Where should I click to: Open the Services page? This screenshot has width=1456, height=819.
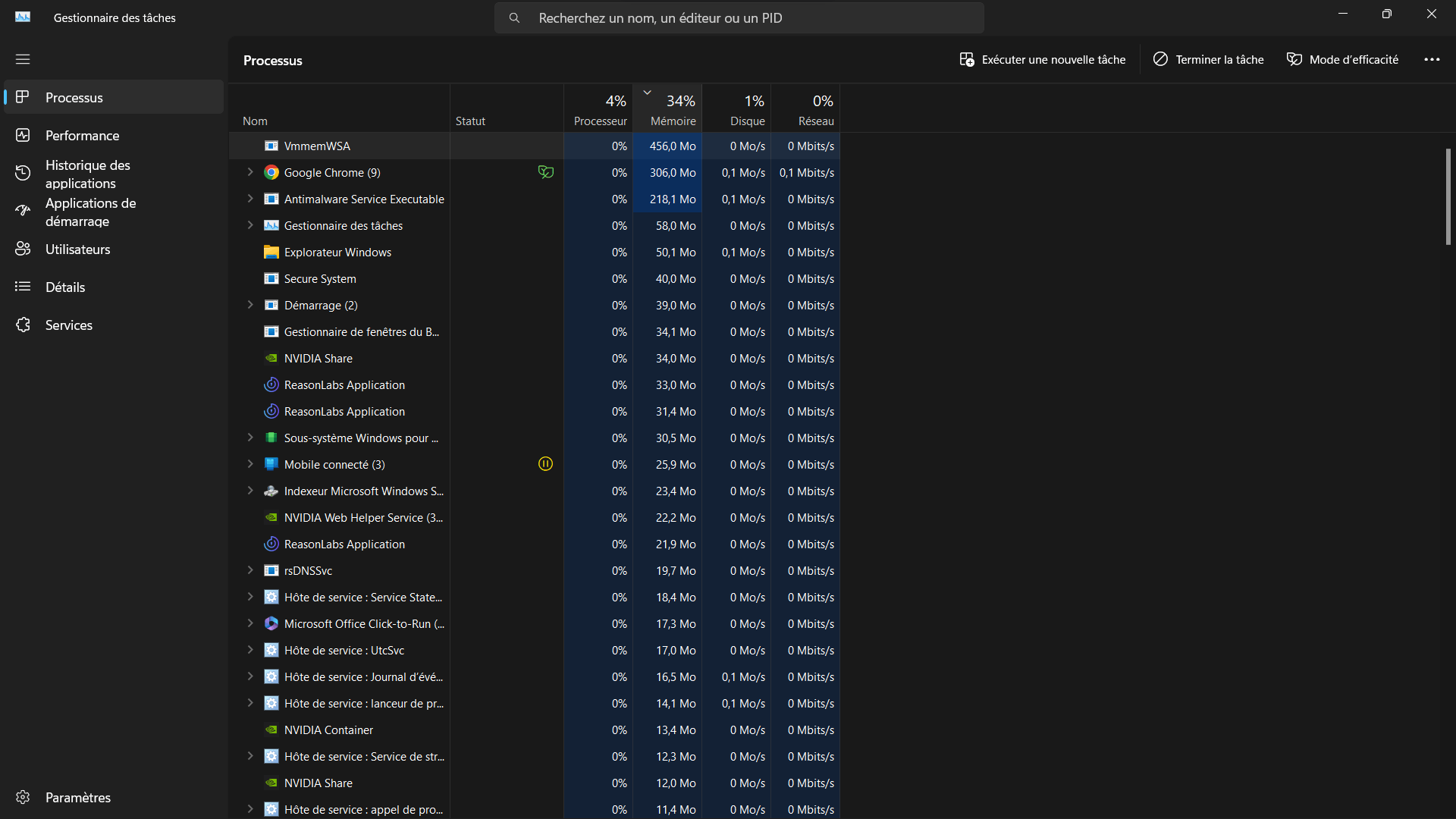(x=68, y=325)
